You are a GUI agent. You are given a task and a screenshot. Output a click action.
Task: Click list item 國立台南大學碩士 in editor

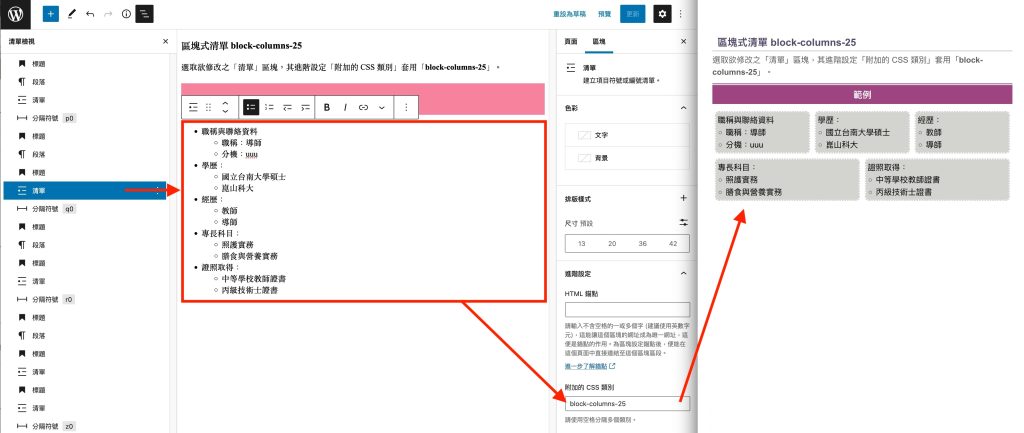pos(253,176)
